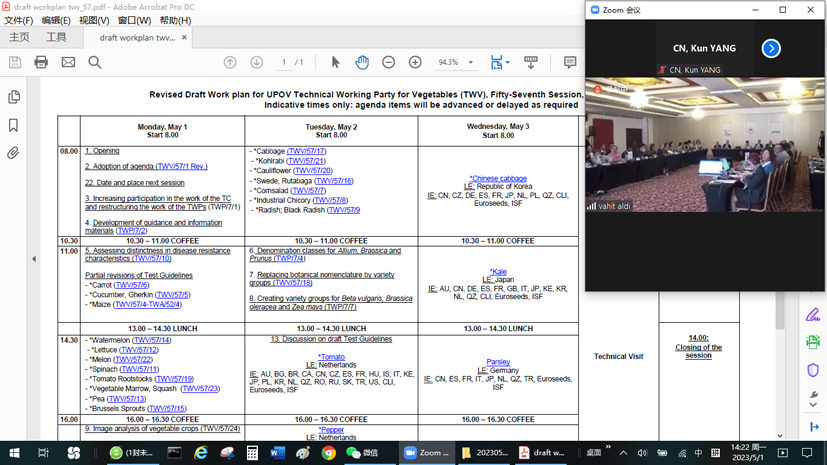
Task: Click the zoom in plus button
Action: [415, 62]
